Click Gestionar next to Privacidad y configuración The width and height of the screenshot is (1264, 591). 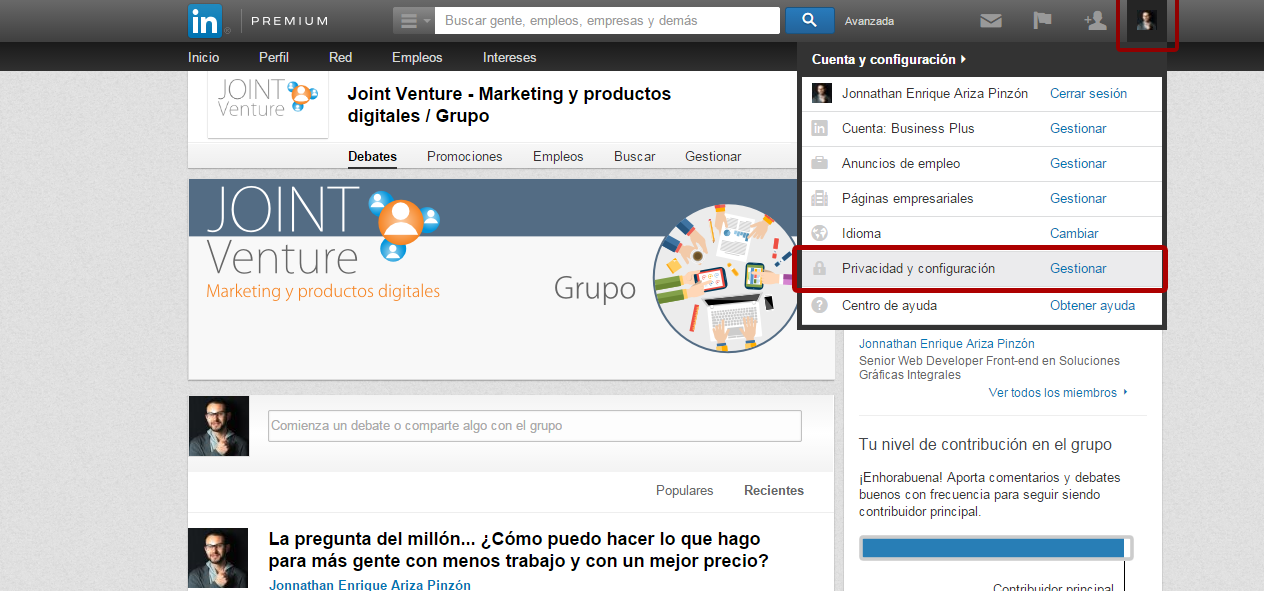(1078, 268)
